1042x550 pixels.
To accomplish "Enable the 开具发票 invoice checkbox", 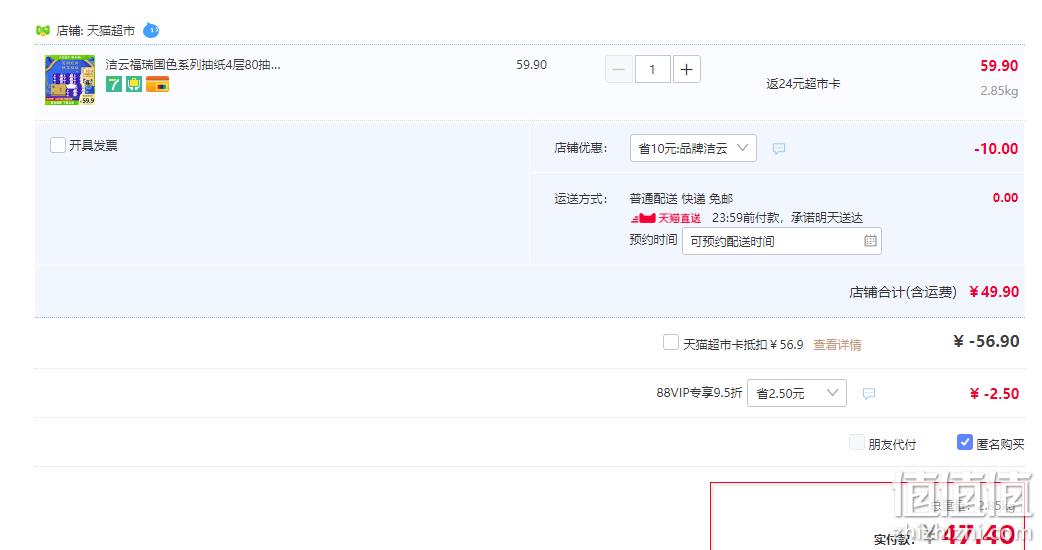I will point(58,145).
